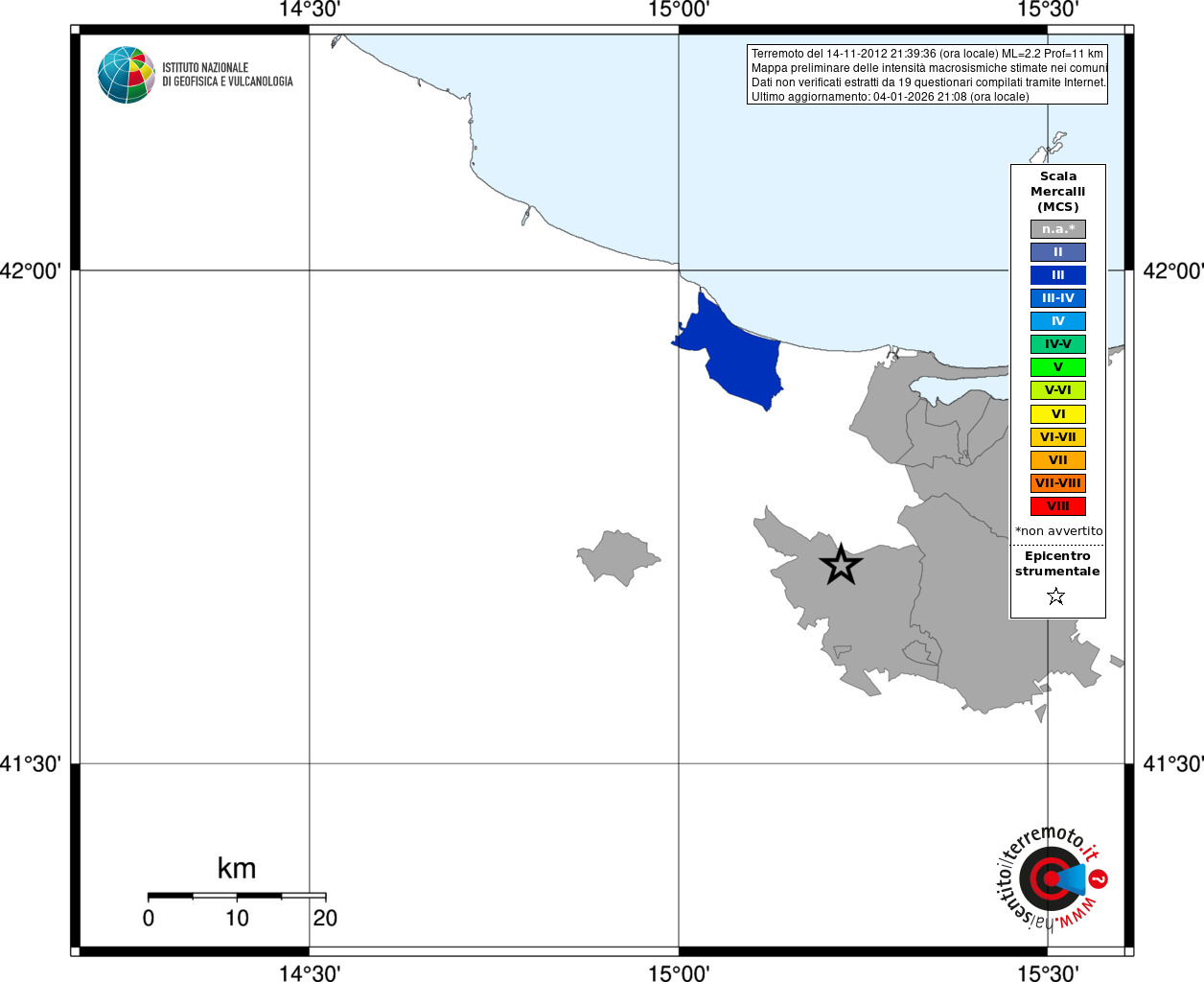The height and width of the screenshot is (982, 1204).
Task: Click the epicenter star on the map
Action: coord(841,565)
